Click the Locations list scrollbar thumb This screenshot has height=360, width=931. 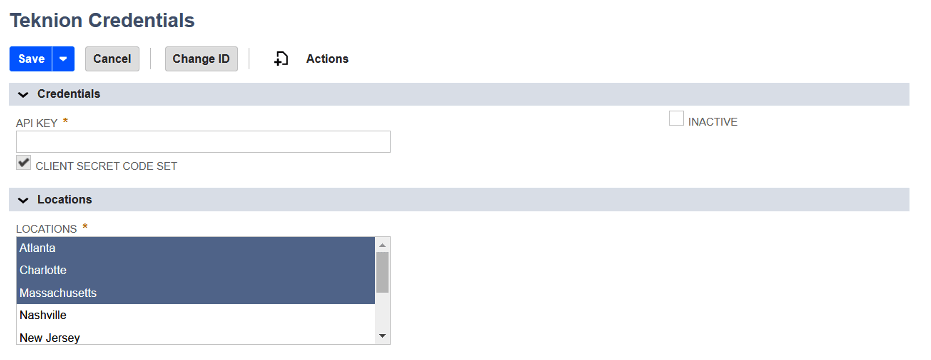(382, 272)
